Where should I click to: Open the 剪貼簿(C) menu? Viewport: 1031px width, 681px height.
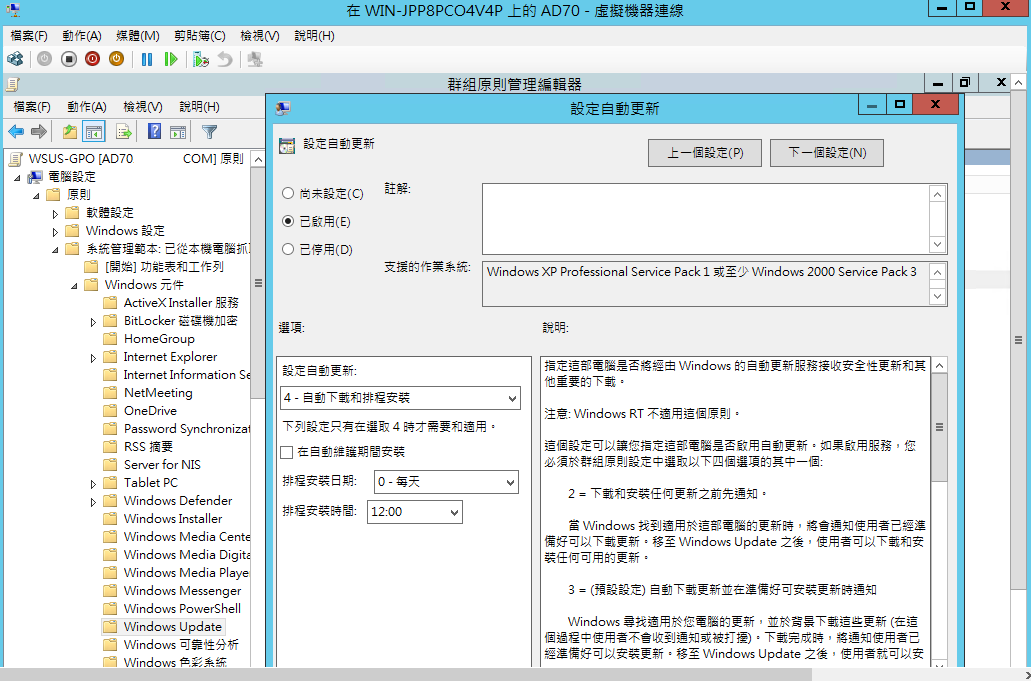coord(199,35)
